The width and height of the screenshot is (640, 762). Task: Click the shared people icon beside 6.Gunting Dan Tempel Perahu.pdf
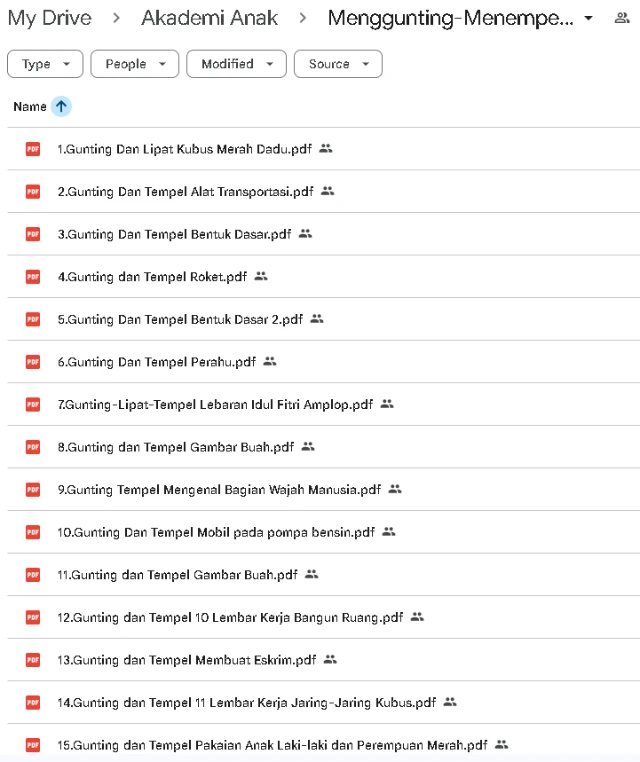click(270, 362)
